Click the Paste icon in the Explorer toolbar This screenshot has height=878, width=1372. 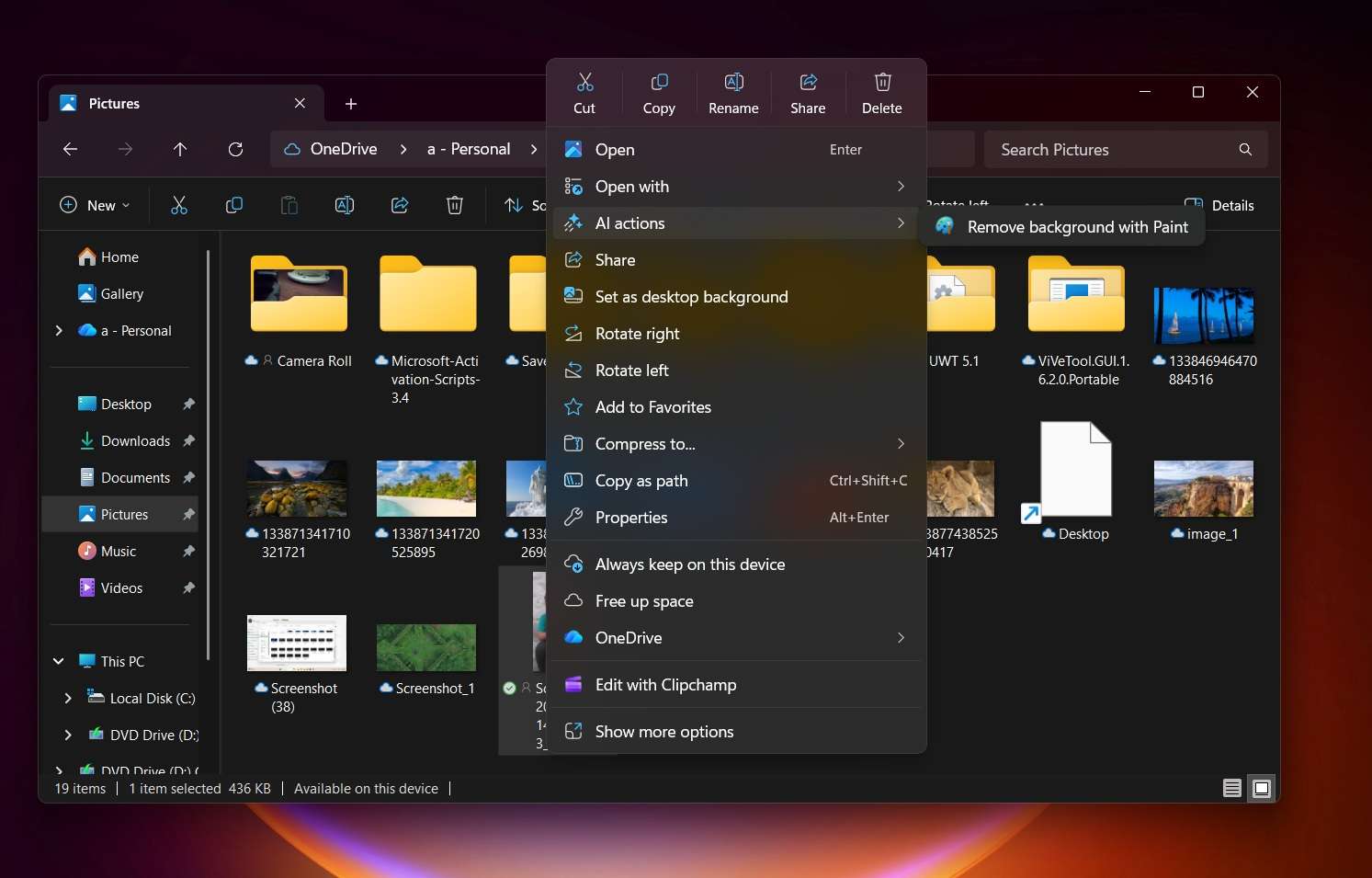pos(289,205)
